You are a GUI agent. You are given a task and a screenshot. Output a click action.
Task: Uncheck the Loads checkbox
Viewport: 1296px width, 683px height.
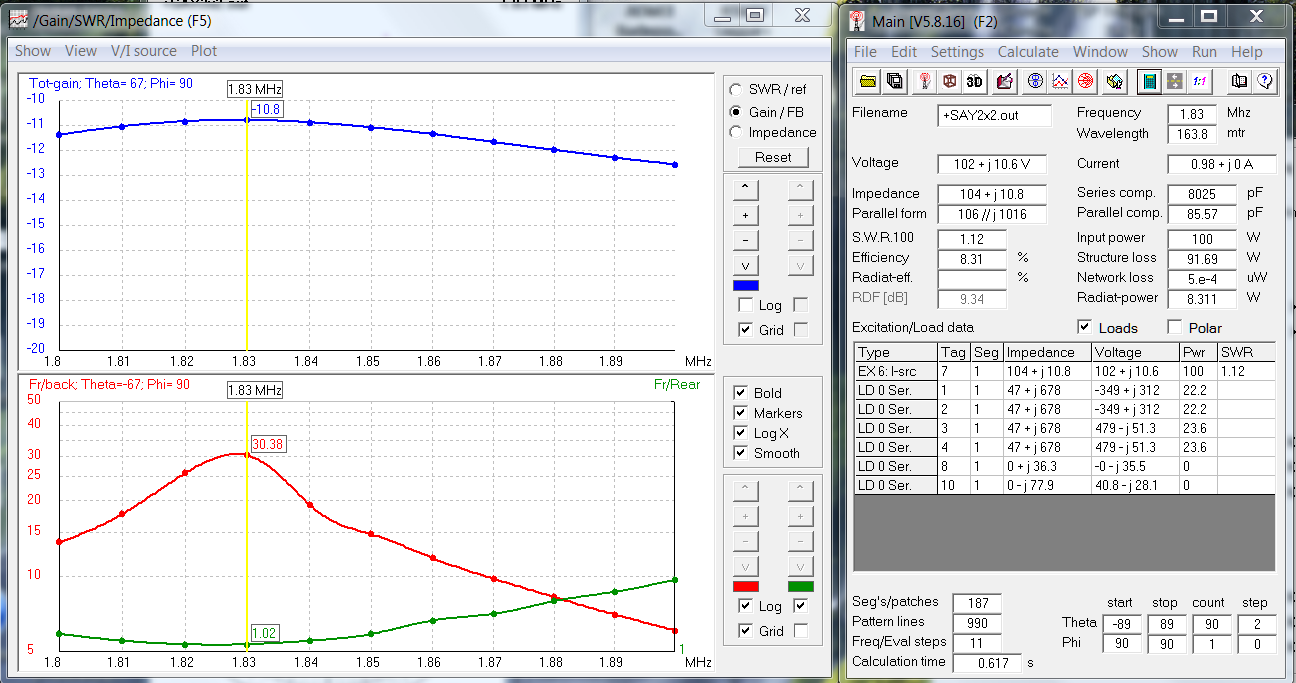point(1085,327)
